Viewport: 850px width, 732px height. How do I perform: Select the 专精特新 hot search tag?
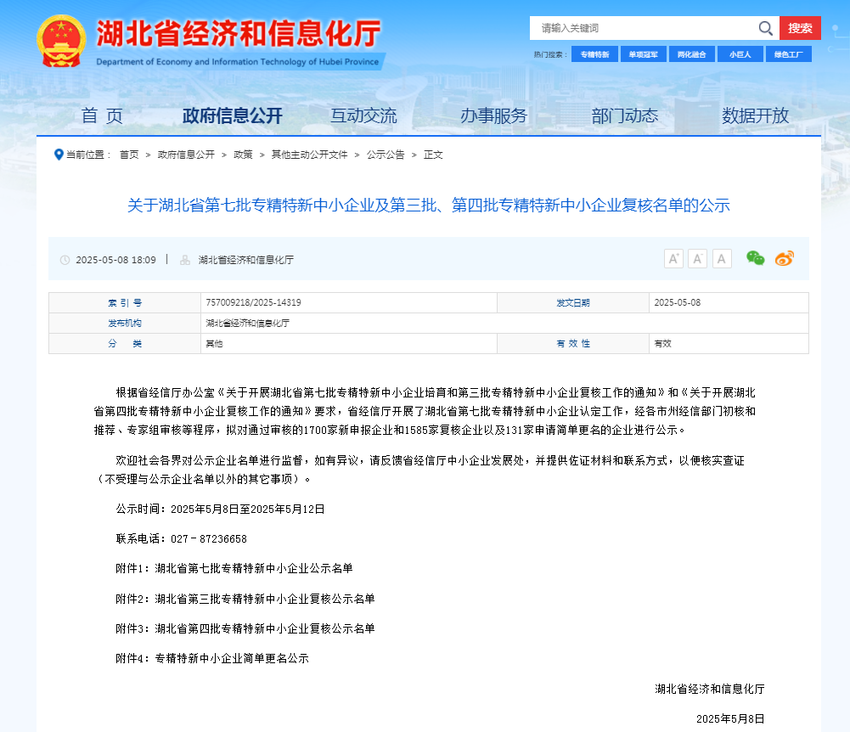[x=594, y=54]
